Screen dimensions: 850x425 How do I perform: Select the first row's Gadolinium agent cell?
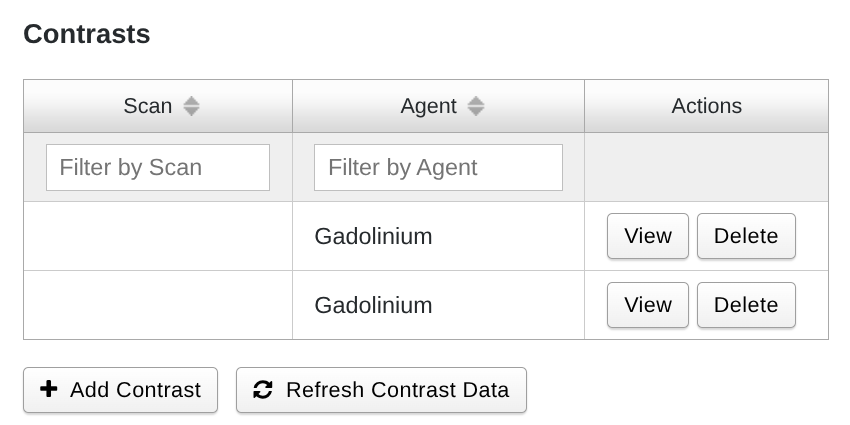(x=373, y=236)
